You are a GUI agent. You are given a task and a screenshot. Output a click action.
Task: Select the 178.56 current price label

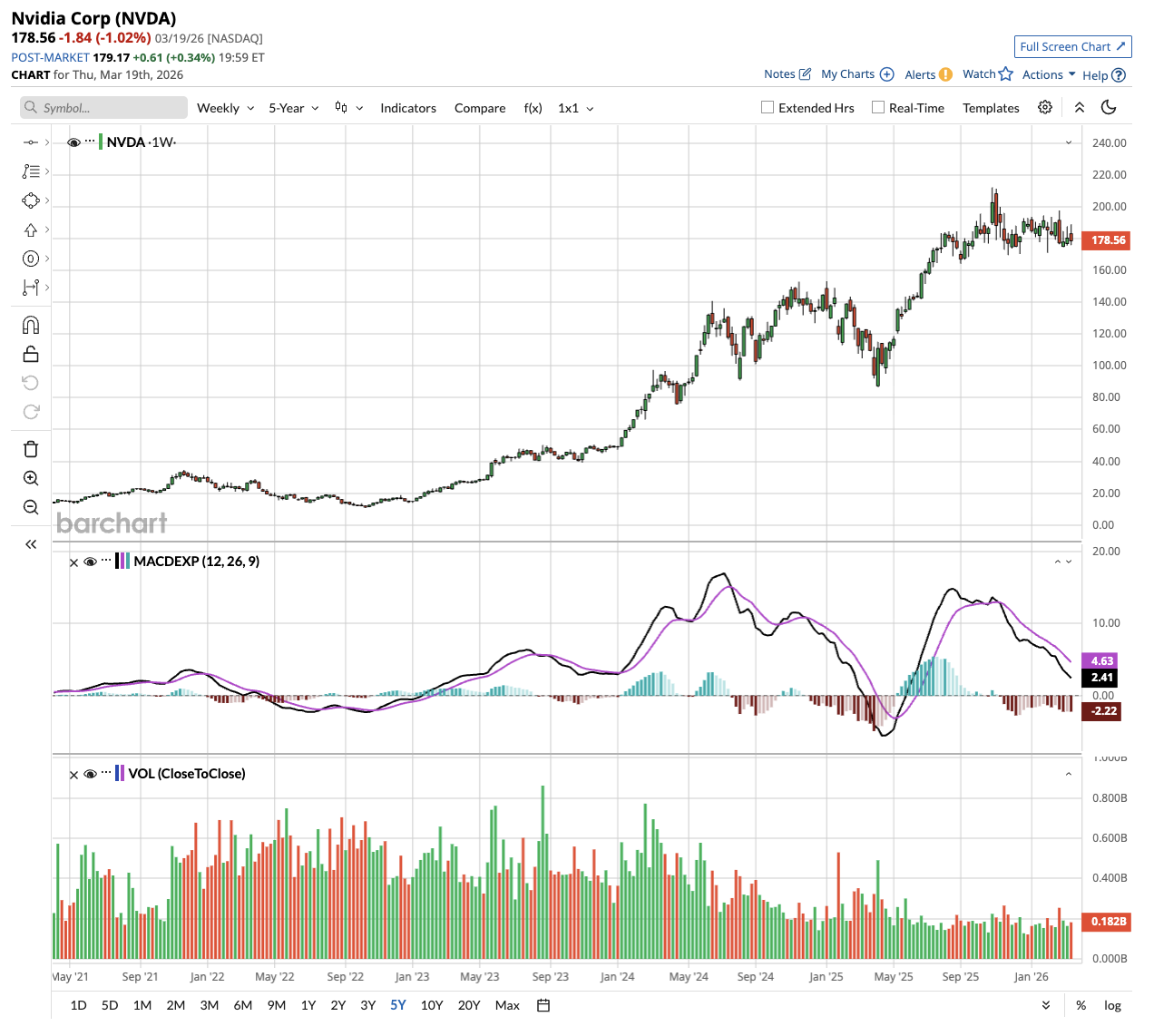(1105, 240)
